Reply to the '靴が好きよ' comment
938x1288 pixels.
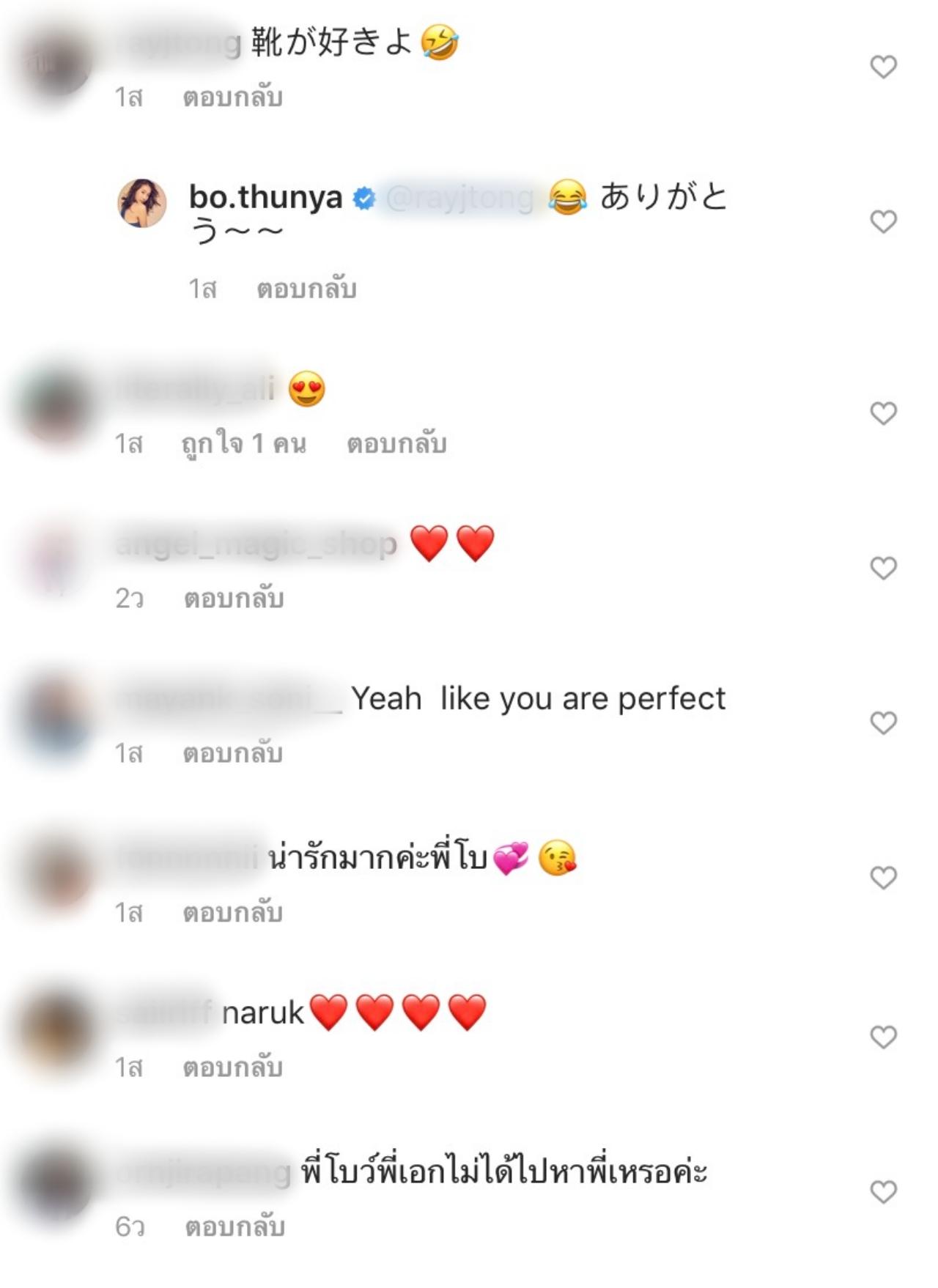point(232,97)
